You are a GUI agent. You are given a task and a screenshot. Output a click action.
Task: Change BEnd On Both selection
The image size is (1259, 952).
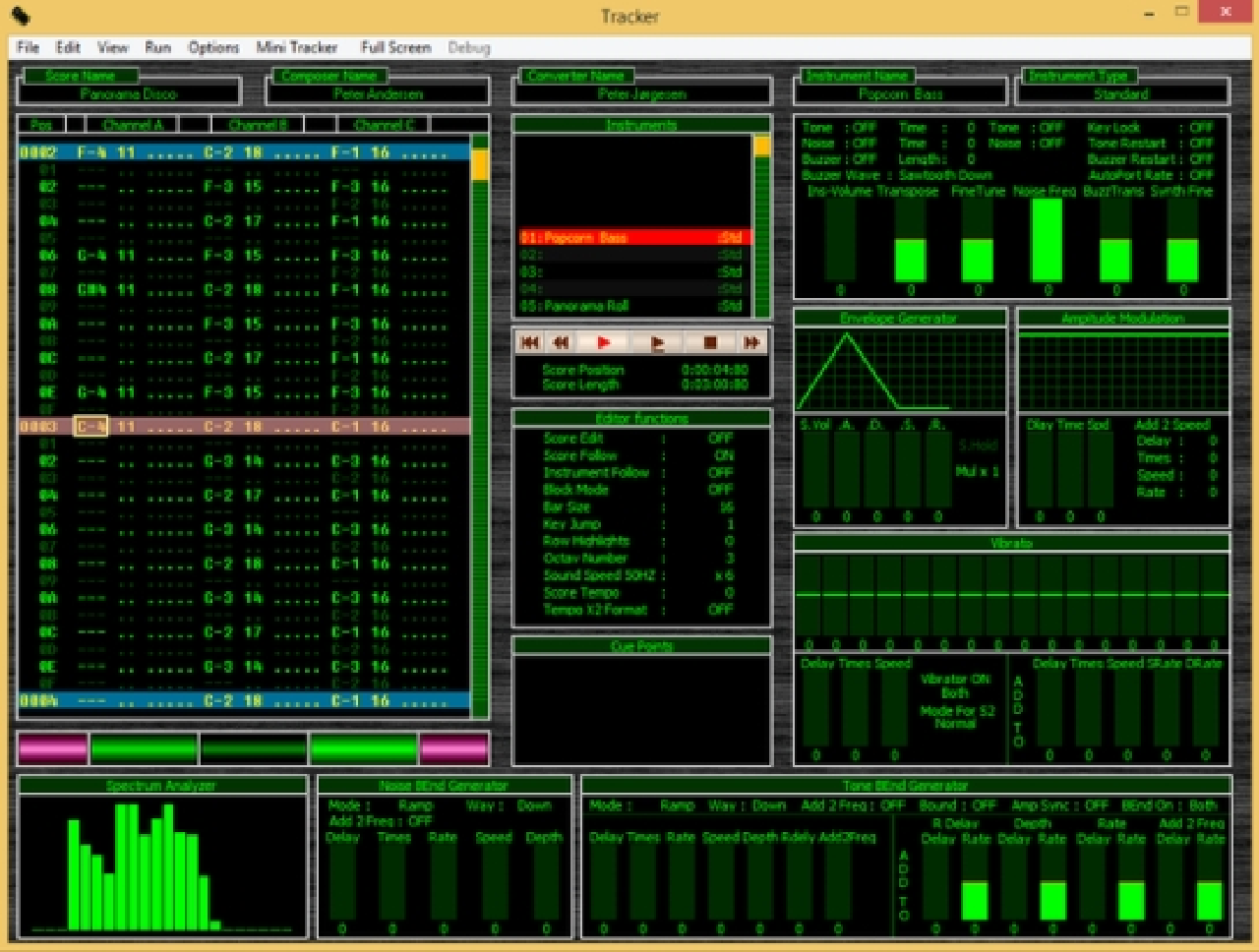(x=1203, y=804)
